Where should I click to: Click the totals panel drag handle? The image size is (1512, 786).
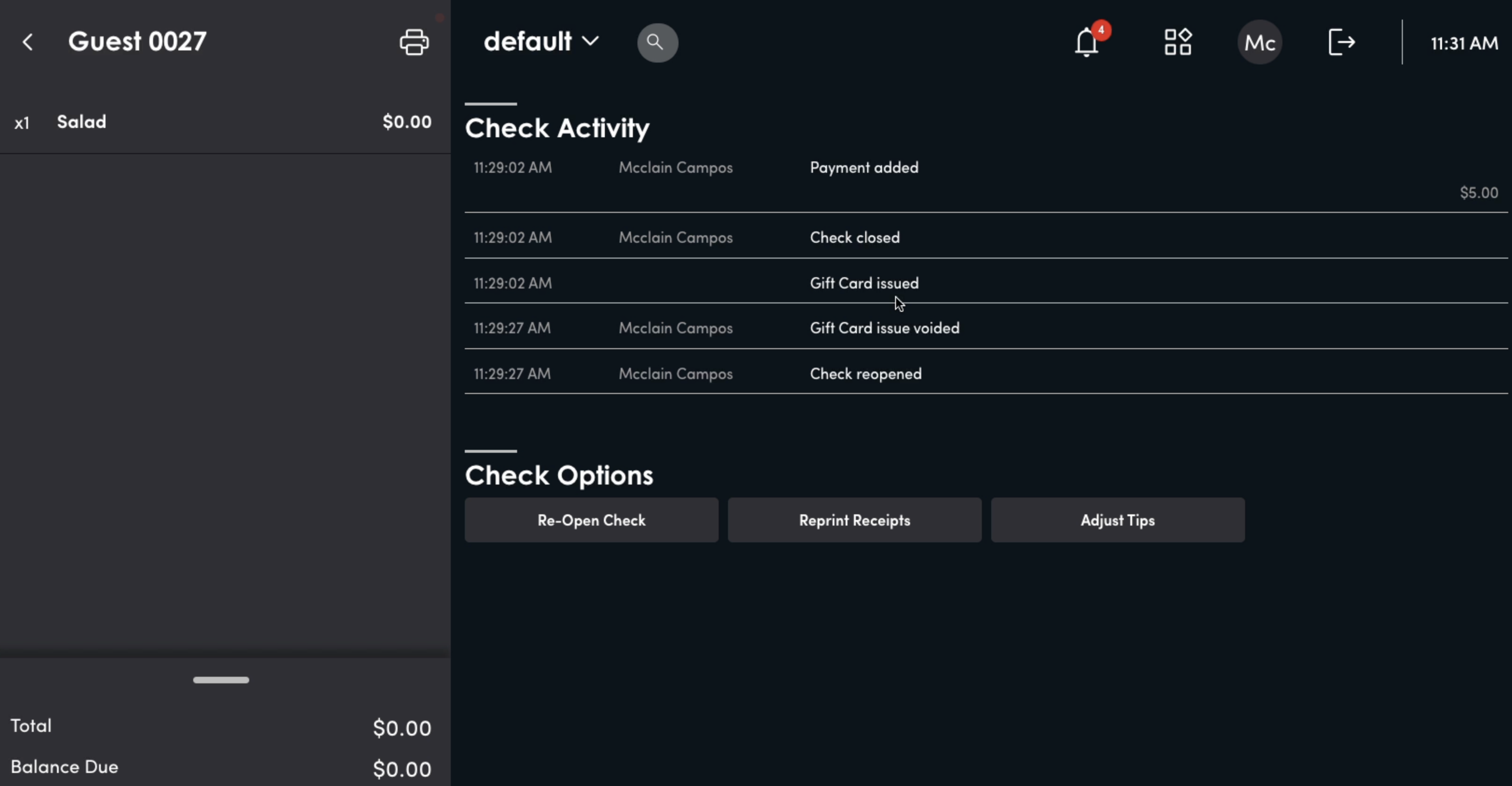click(x=221, y=680)
